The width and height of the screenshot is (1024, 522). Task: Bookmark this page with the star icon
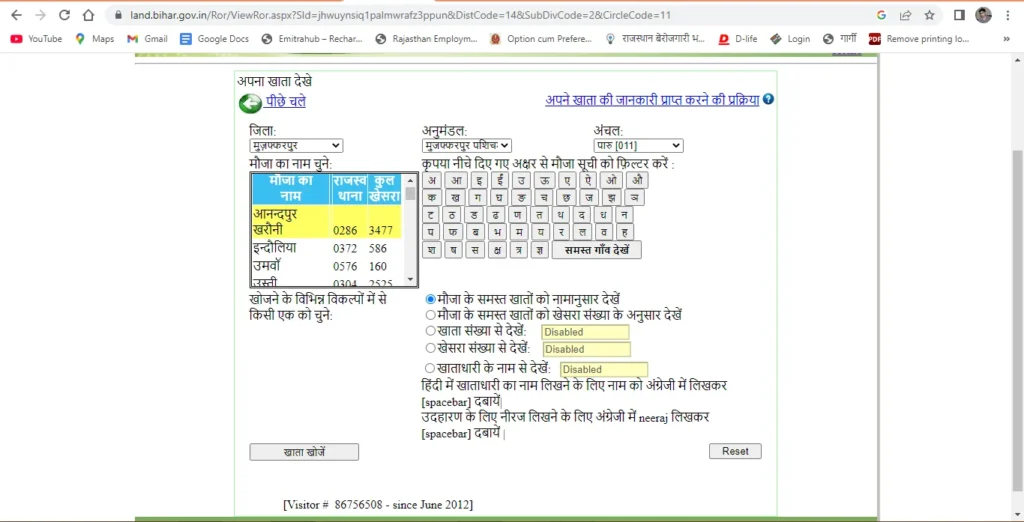[929, 15]
